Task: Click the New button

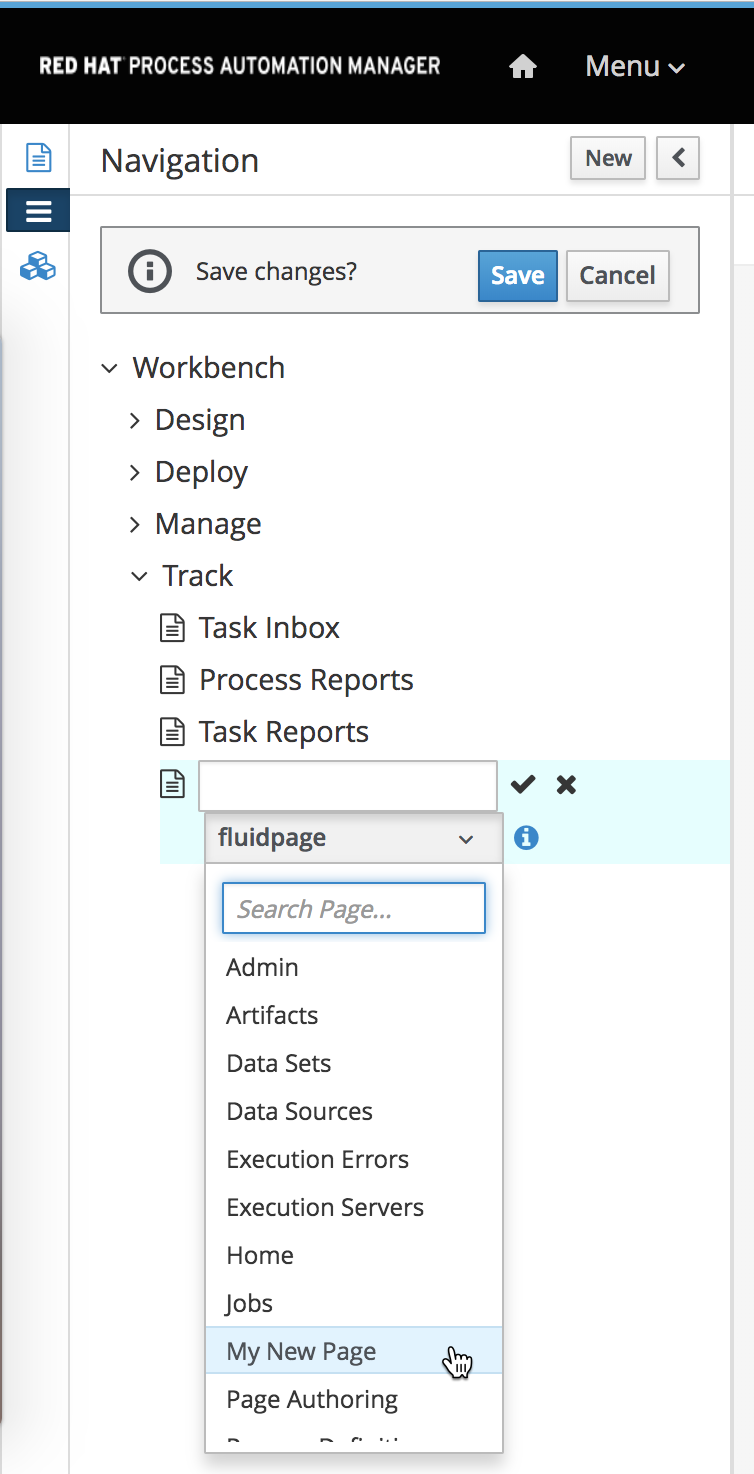Action: [607, 158]
